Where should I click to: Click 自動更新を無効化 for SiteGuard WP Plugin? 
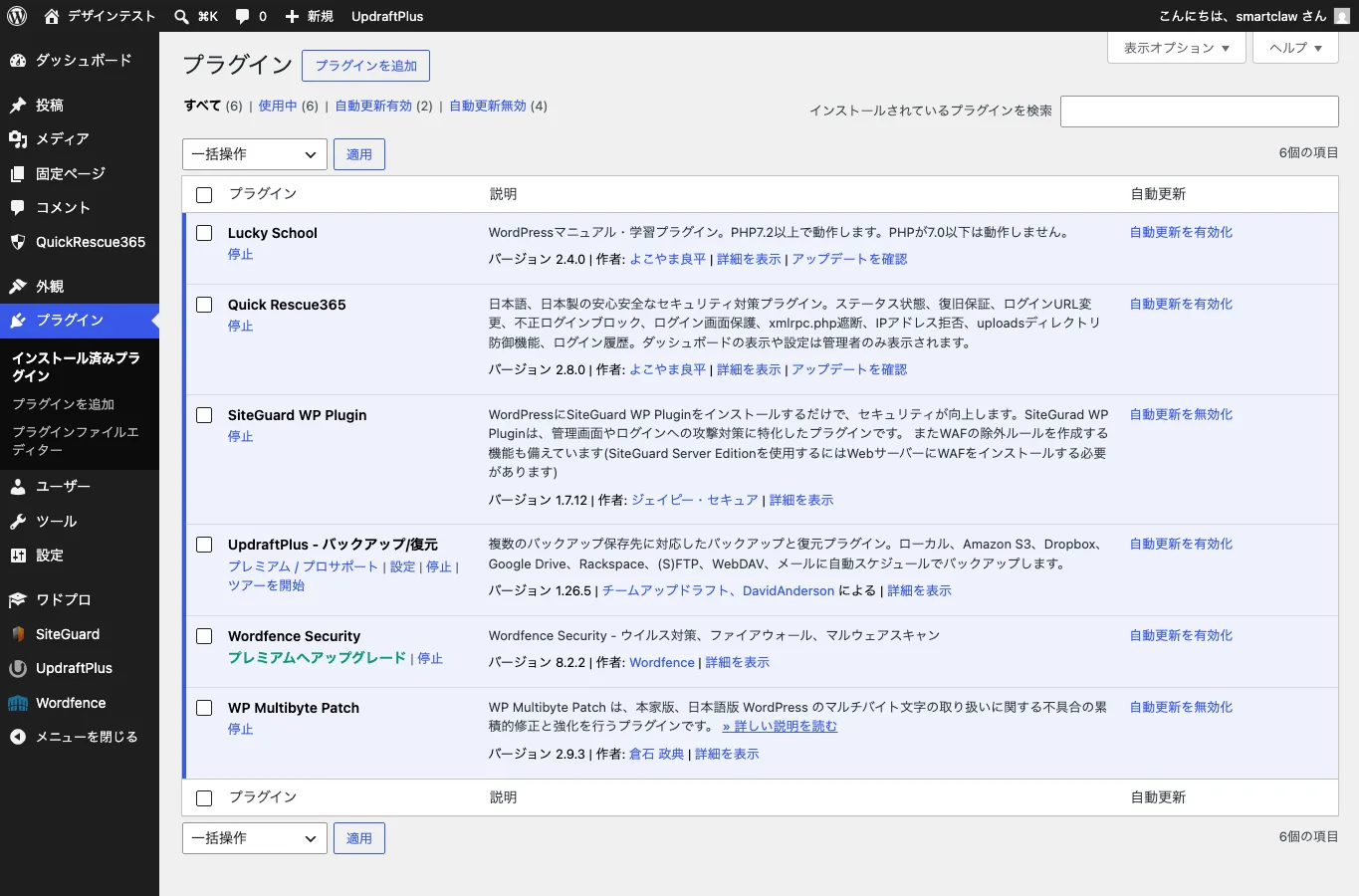pyautogui.click(x=1182, y=414)
